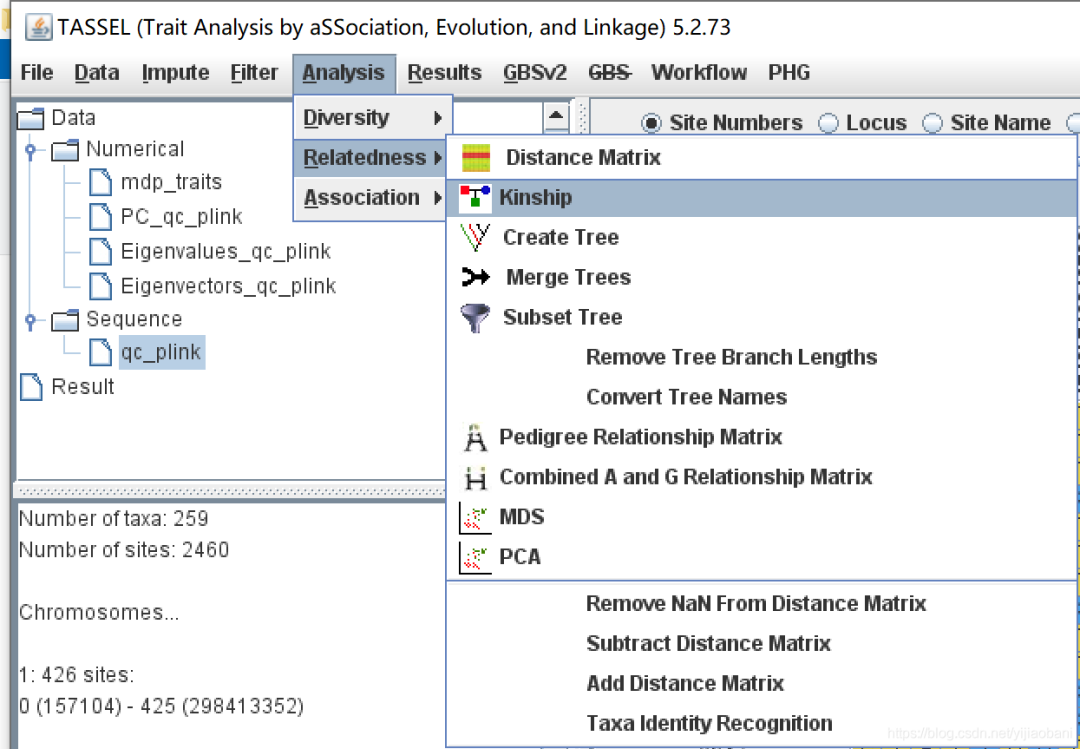Select Eigenvalues_qc_plink in the data tree
The width and height of the screenshot is (1080, 749).
click(x=225, y=252)
